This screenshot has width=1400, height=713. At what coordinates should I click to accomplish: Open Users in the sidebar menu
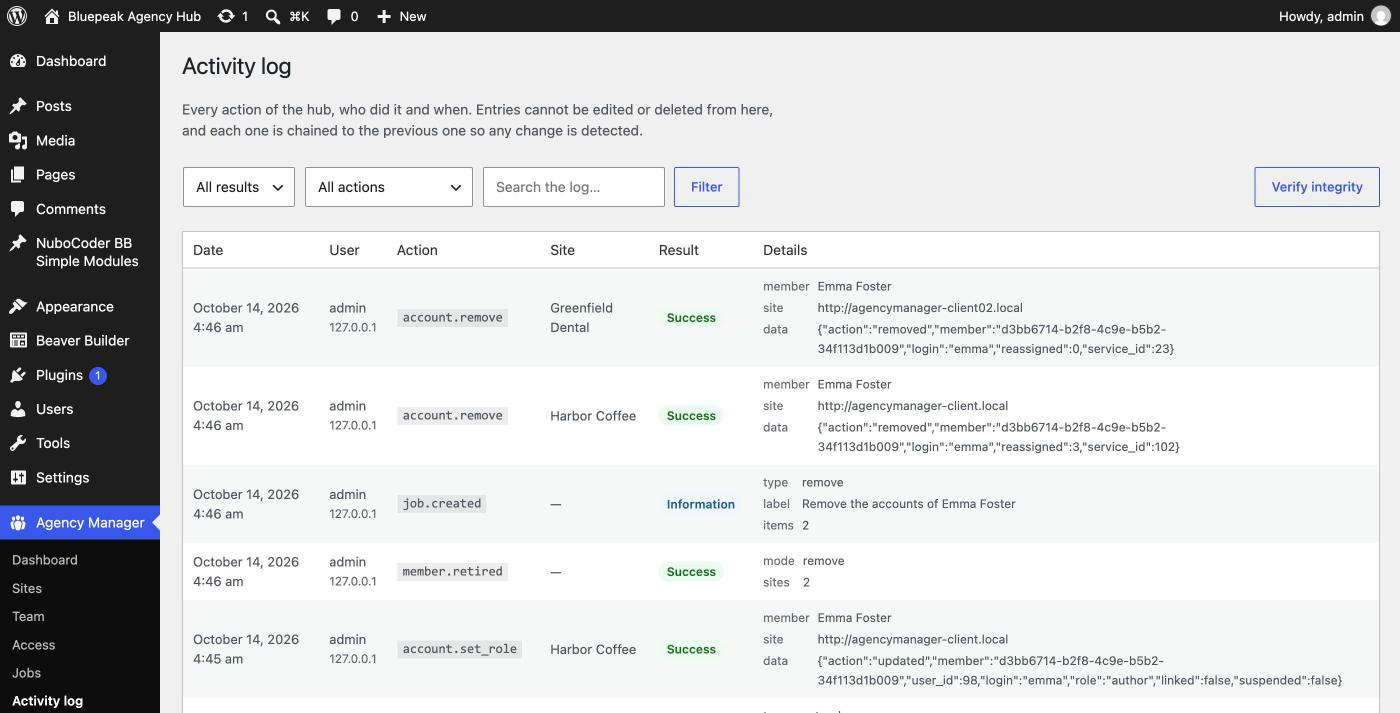(80, 409)
